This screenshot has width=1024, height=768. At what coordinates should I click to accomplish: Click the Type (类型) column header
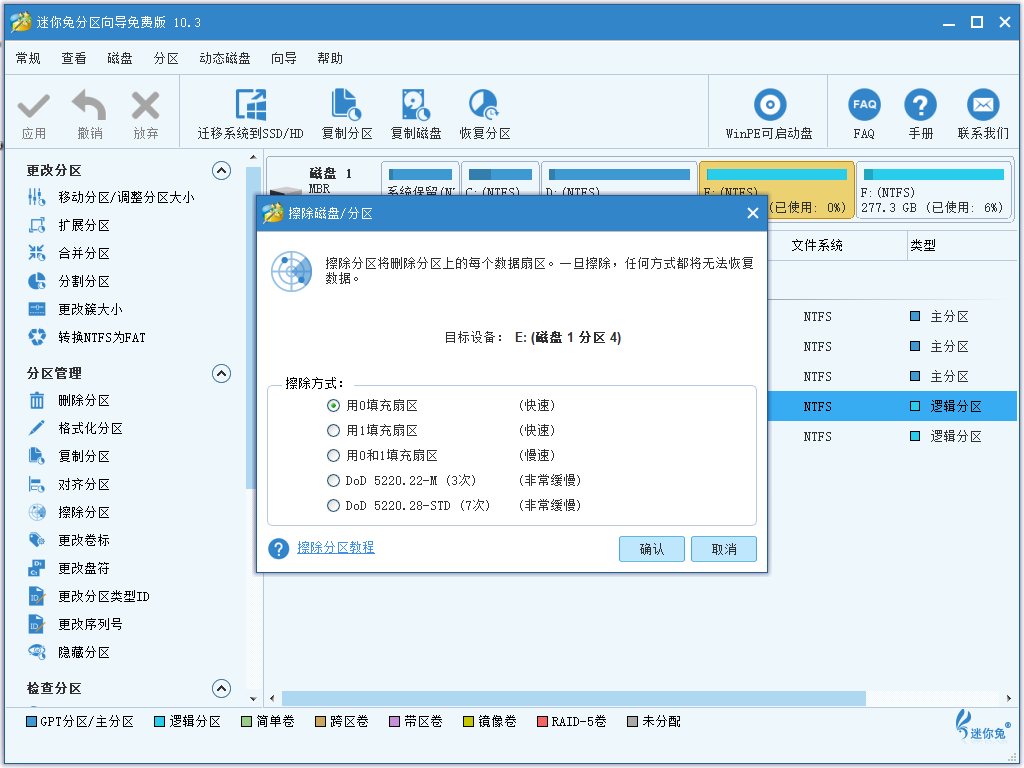pos(923,246)
